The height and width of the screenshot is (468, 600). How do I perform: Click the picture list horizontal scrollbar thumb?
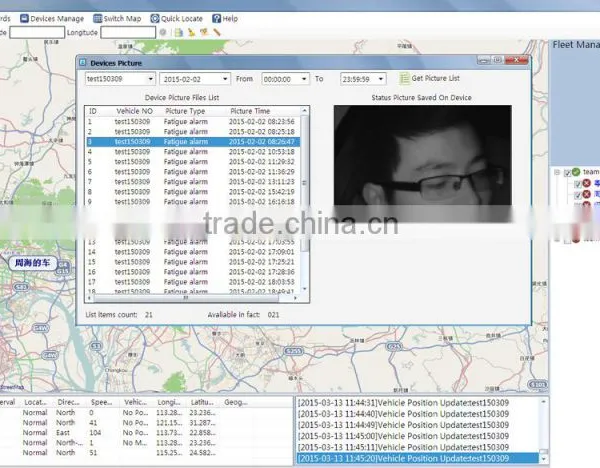click(x=186, y=298)
